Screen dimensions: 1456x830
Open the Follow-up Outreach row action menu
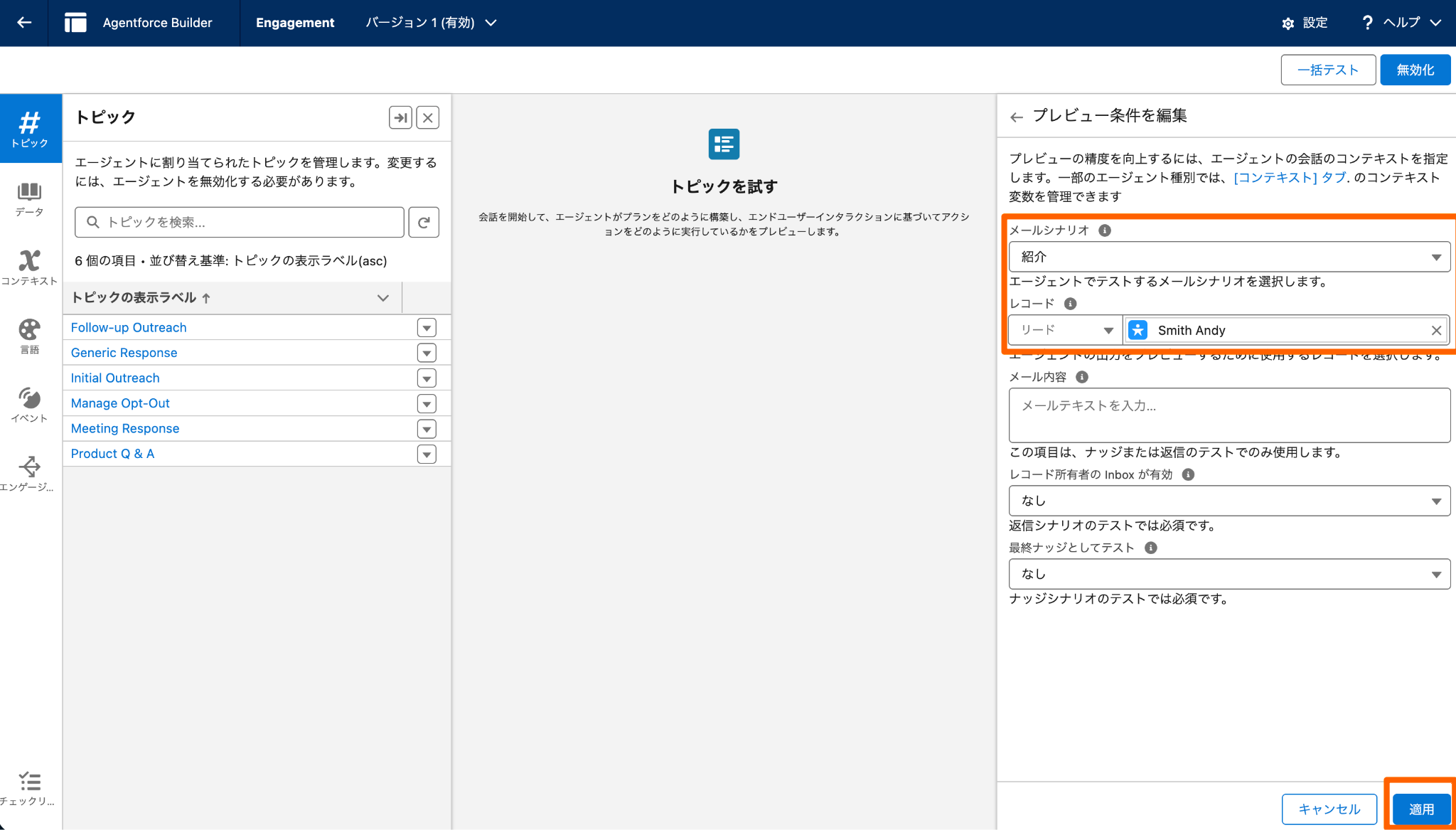pyautogui.click(x=427, y=328)
